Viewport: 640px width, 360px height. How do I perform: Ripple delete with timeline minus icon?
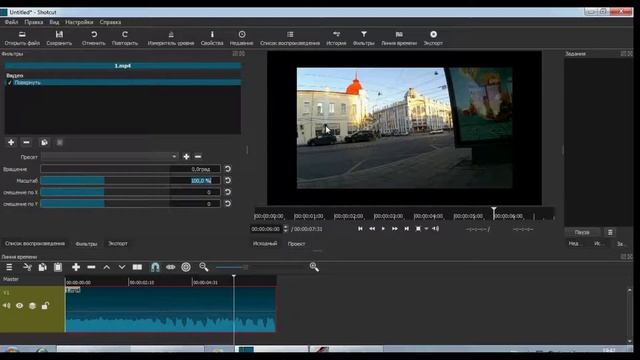(x=91, y=267)
